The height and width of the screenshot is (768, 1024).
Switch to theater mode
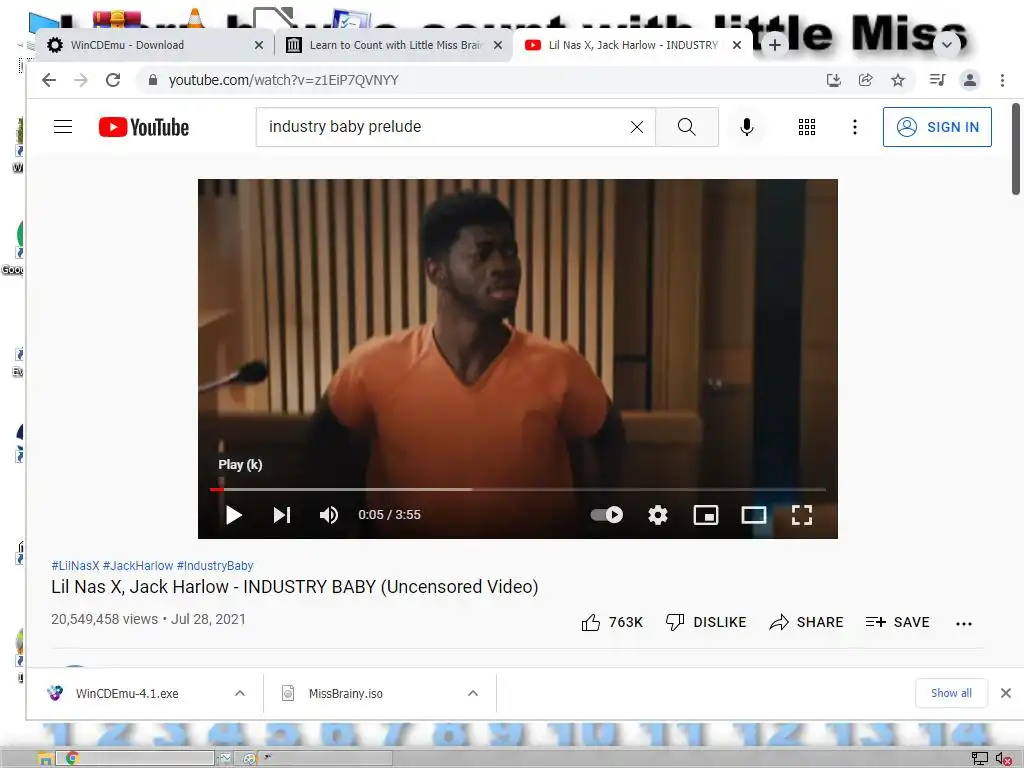(754, 515)
